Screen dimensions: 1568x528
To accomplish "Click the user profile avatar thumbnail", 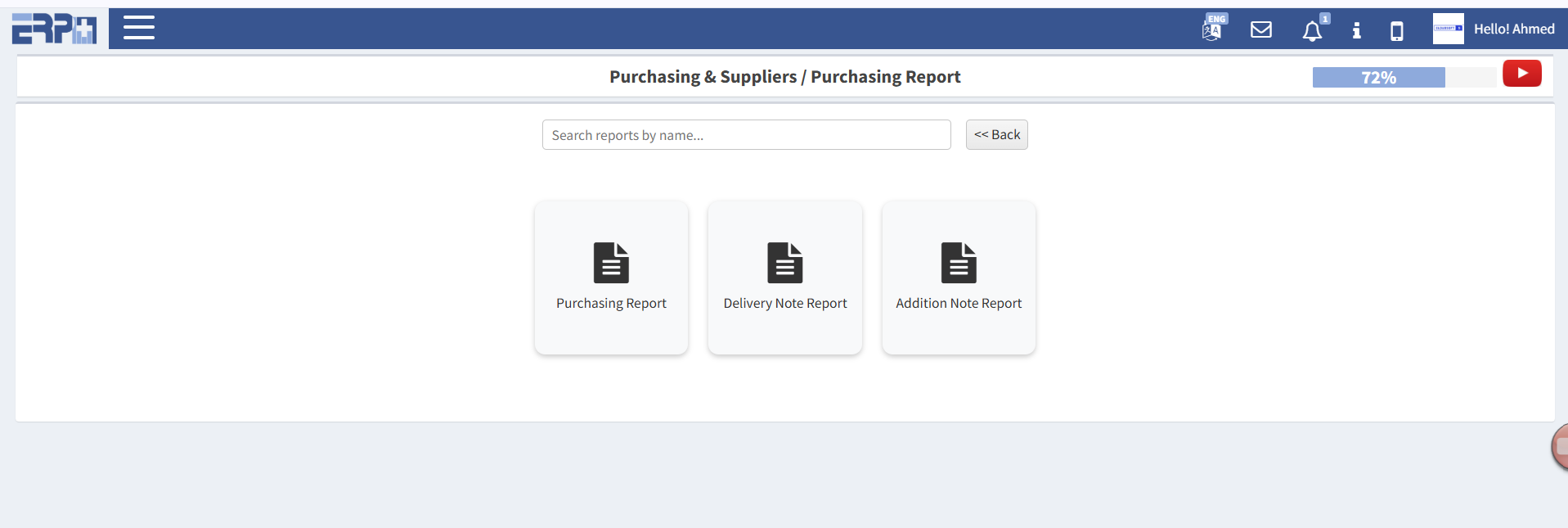I will 1448,29.
